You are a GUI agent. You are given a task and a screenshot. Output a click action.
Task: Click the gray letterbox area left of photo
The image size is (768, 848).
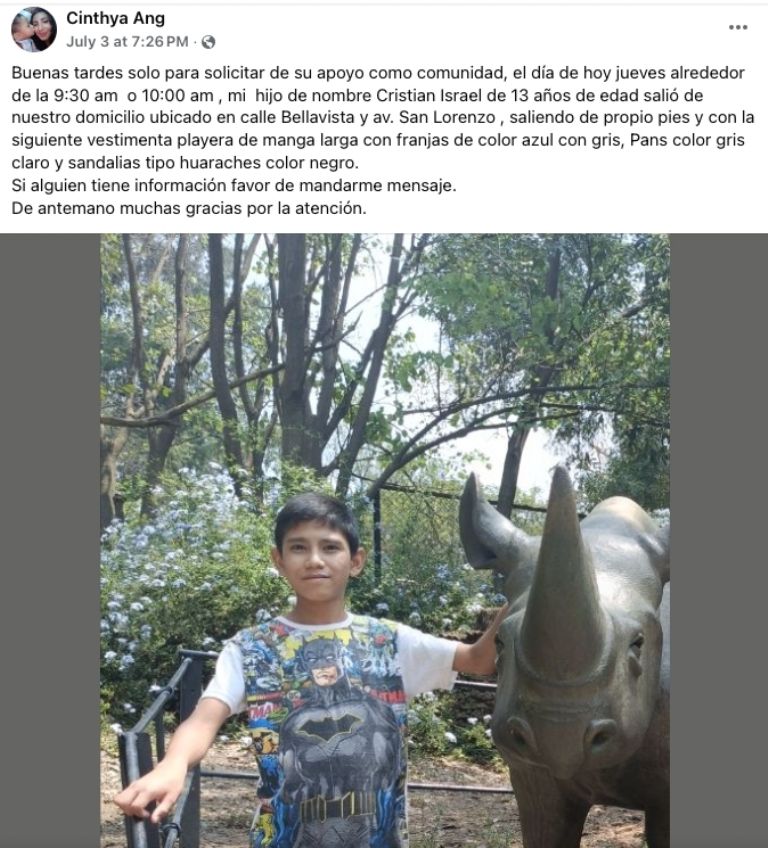pyautogui.click(x=50, y=540)
